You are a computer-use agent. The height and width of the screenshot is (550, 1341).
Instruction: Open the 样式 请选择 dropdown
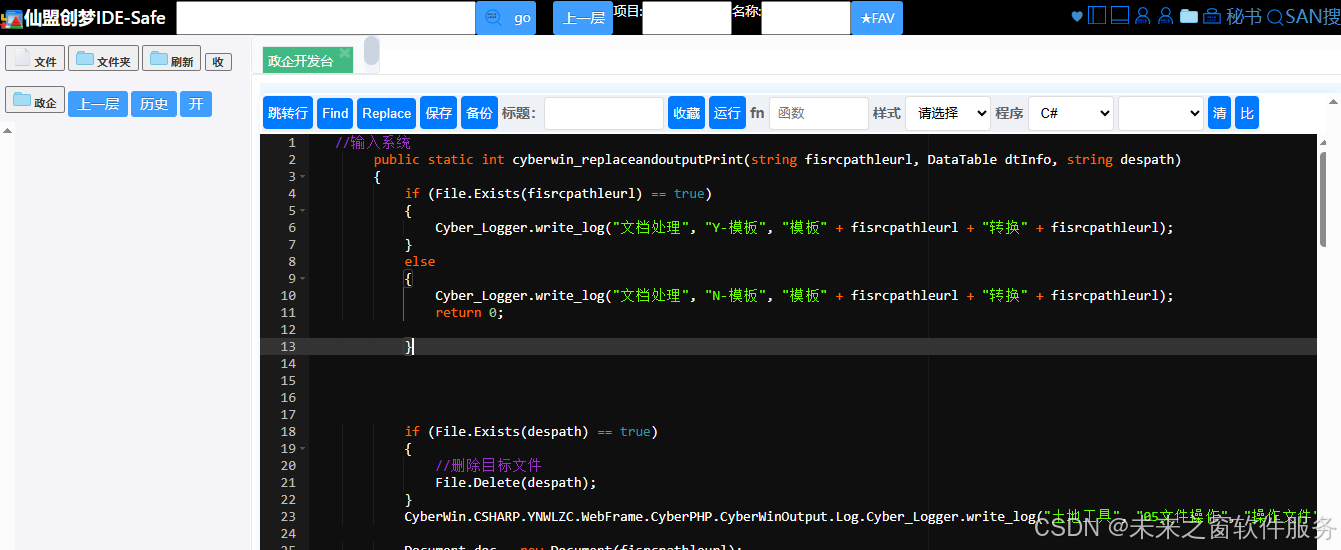tap(948, 113)
